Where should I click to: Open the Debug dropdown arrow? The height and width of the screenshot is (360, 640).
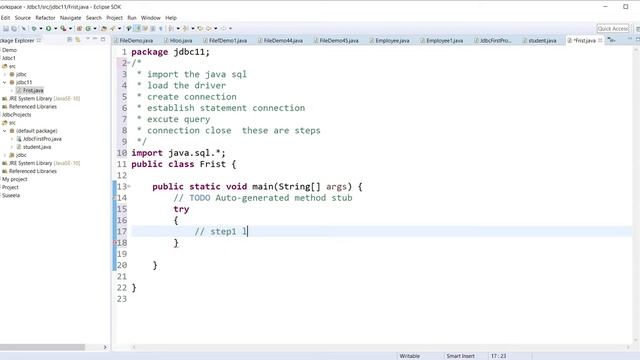(41, 29)
